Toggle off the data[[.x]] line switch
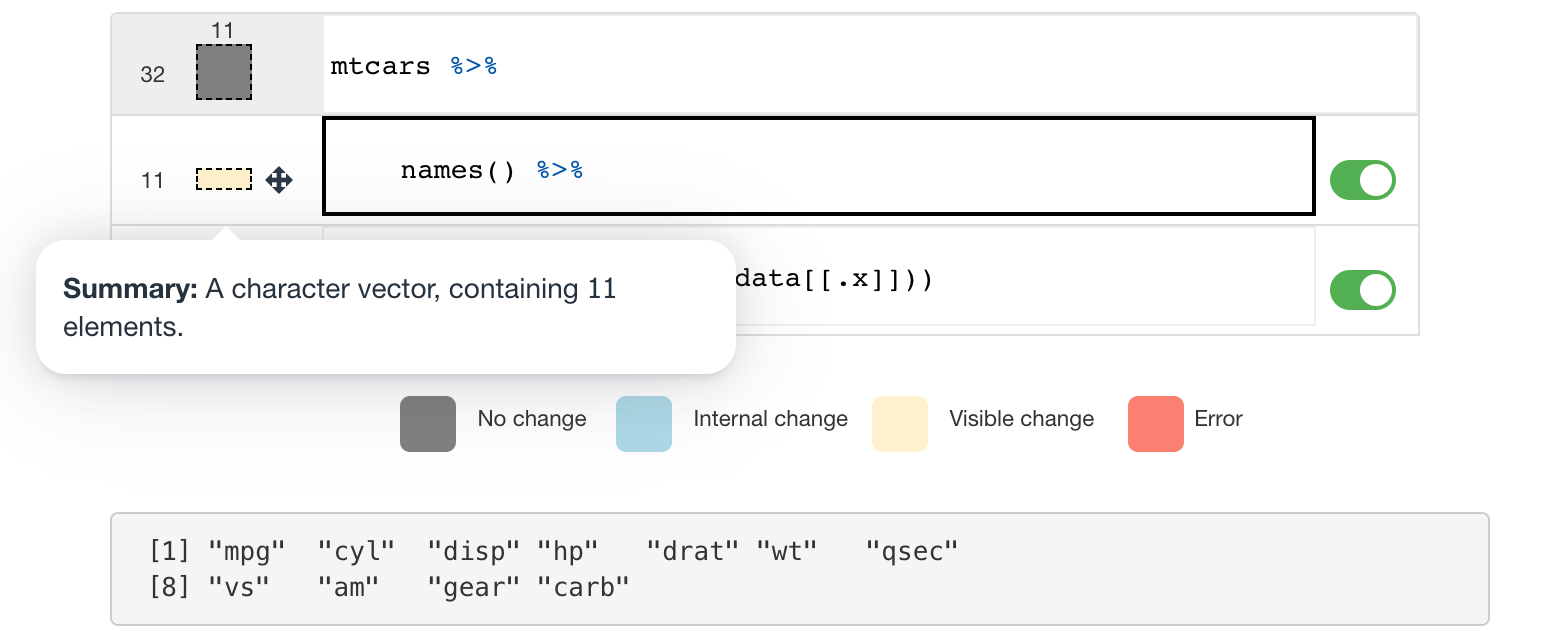The height and width of the screenshot is (642, 1562). 1362,290
